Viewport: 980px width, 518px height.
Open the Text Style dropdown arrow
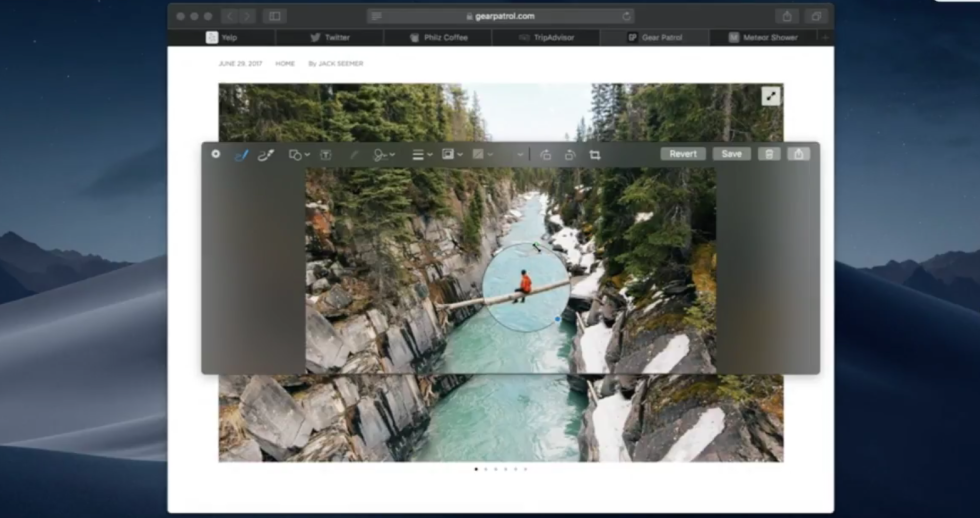pos(520,155)
